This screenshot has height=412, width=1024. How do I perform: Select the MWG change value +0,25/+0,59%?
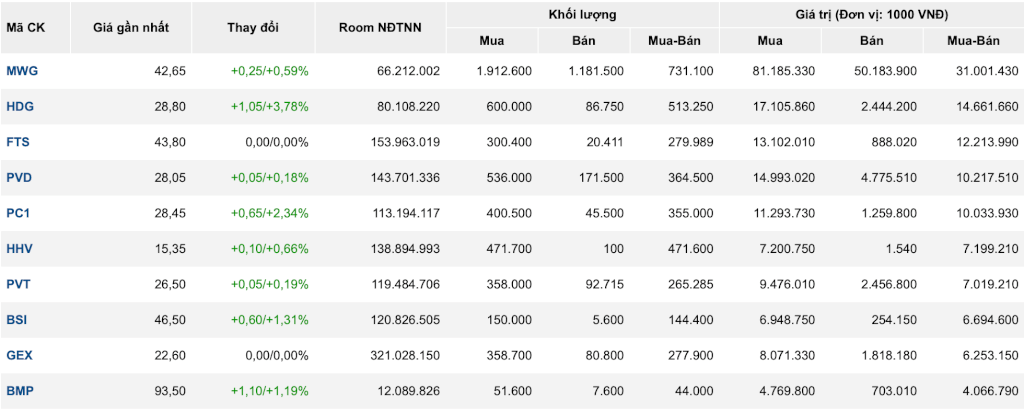tap(270, 71)
